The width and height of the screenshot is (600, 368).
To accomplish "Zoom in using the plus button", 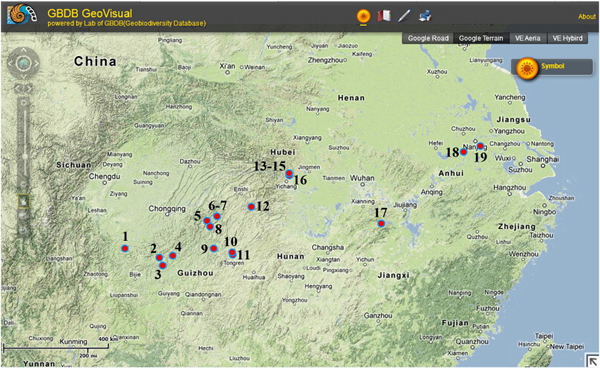I will tap(24, 103).
